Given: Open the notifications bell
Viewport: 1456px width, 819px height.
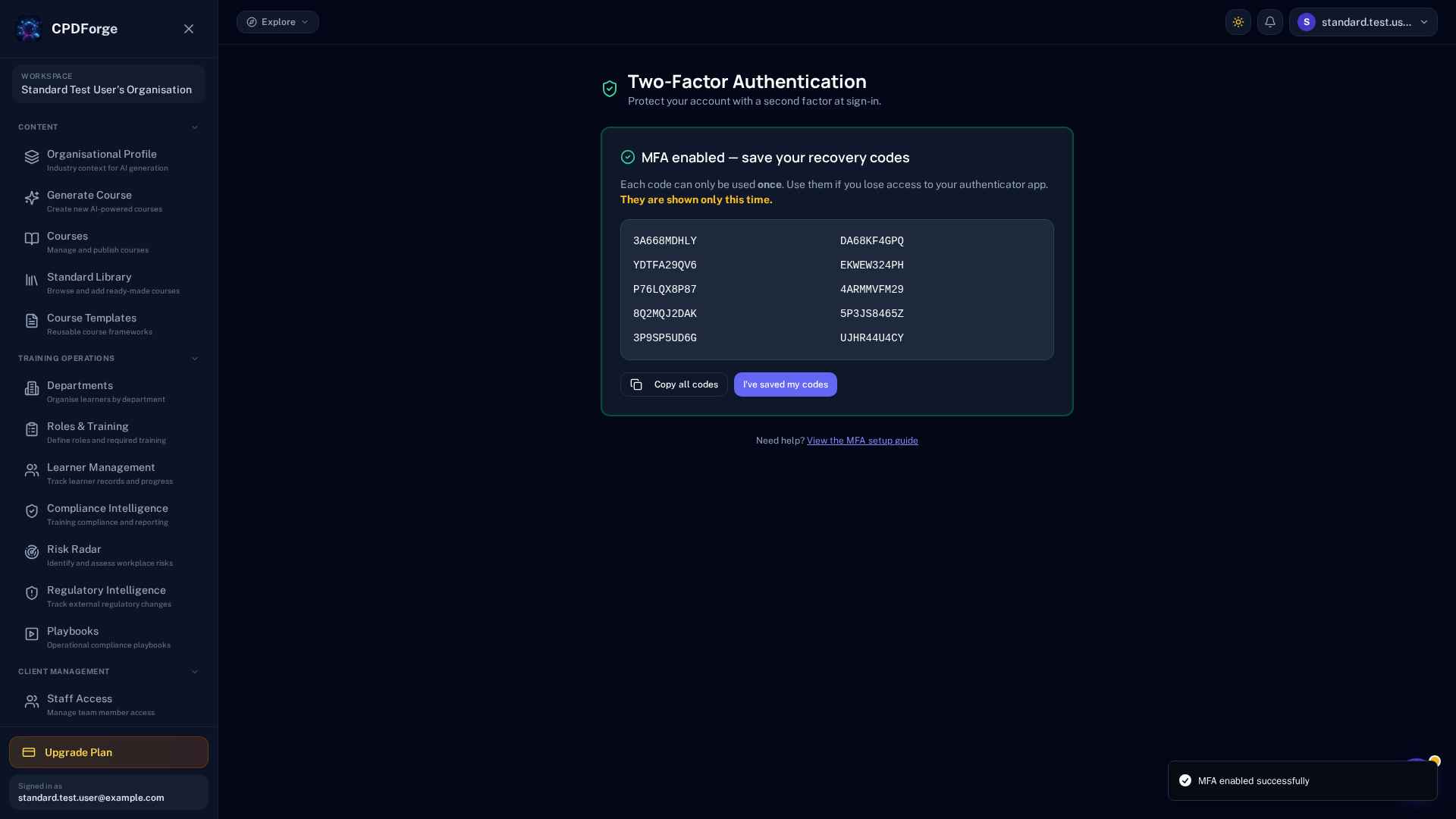Looking at the screenshot, I should (1270, 22).
